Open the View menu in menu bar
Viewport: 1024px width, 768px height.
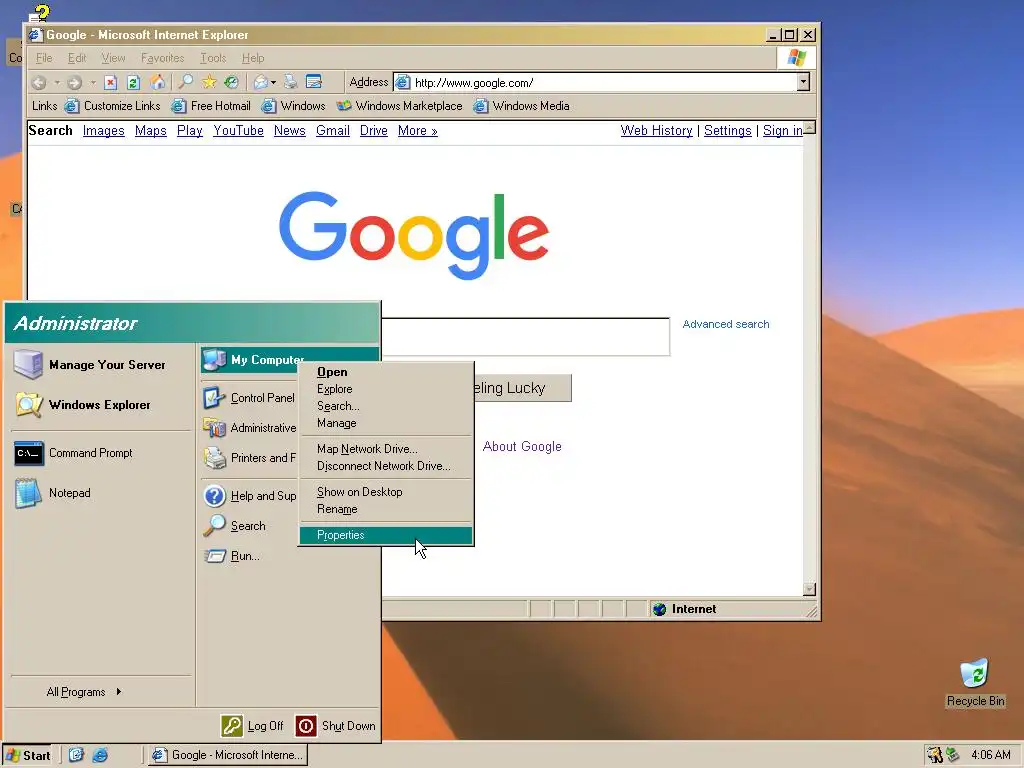click(x=113, y=58)
